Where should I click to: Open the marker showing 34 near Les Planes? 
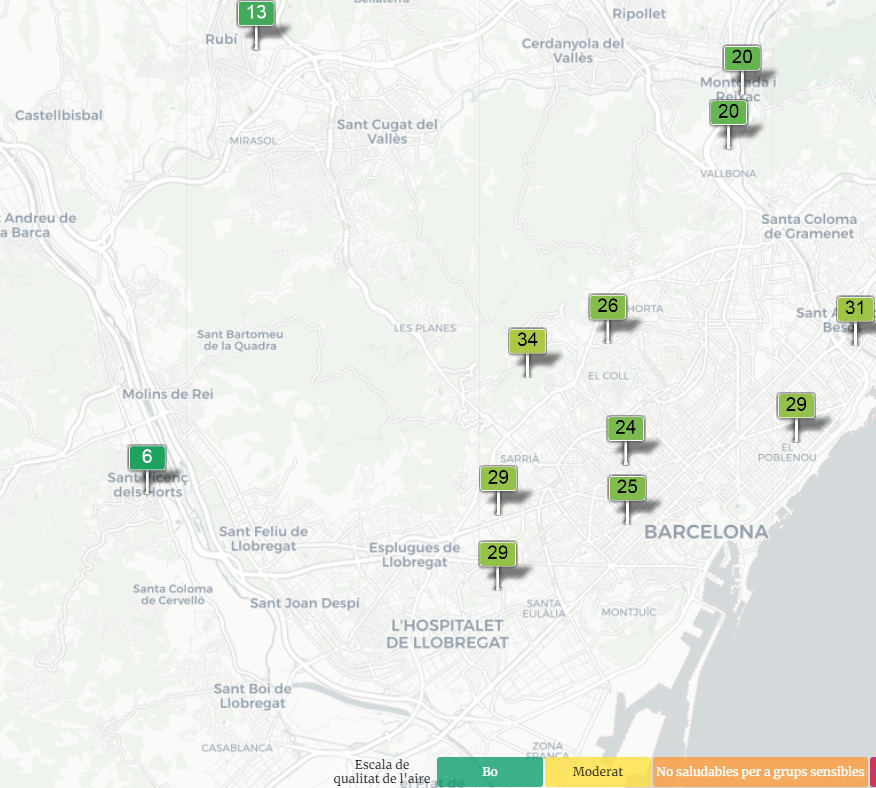click(527, 341)
